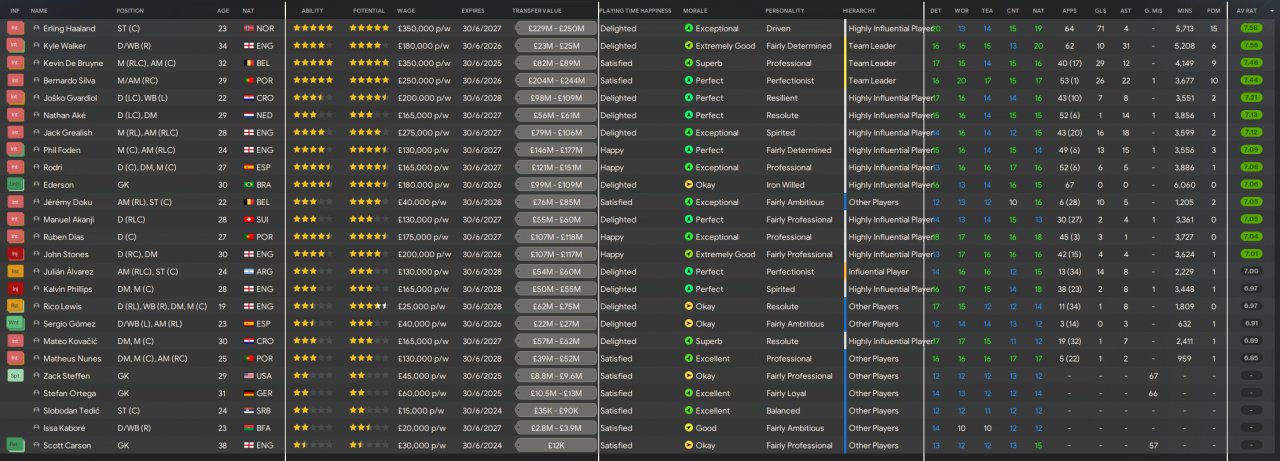Sort by the POTENTIAL column header

[369, 10]
